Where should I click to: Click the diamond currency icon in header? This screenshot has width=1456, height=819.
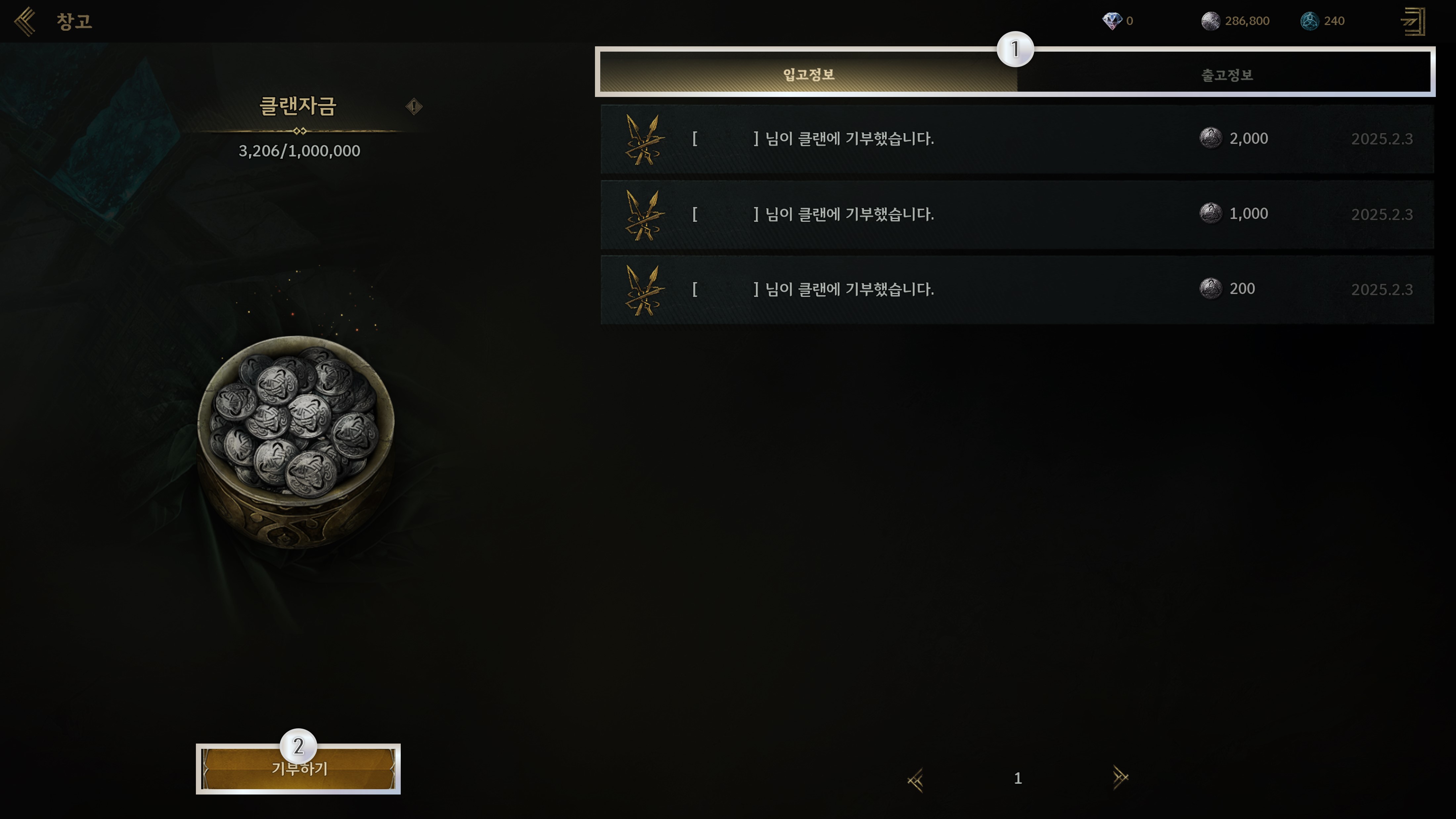click(1112, 21)
